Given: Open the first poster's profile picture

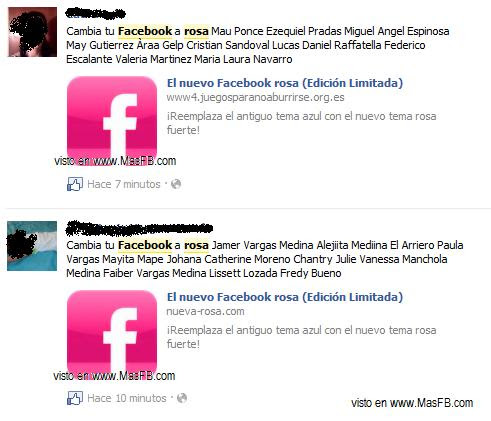Looking at the screenshot, I should [x=32, y=32].
